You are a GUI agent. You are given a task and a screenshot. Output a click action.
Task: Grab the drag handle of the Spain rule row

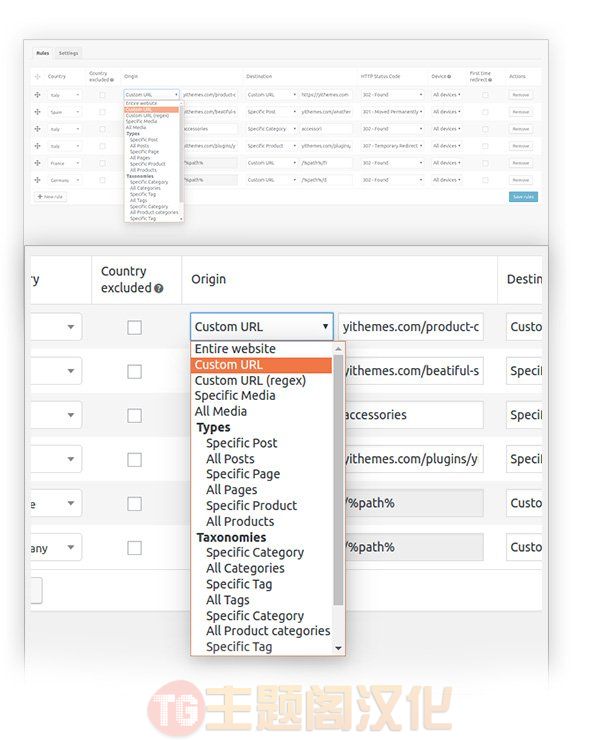coord(37,112)
